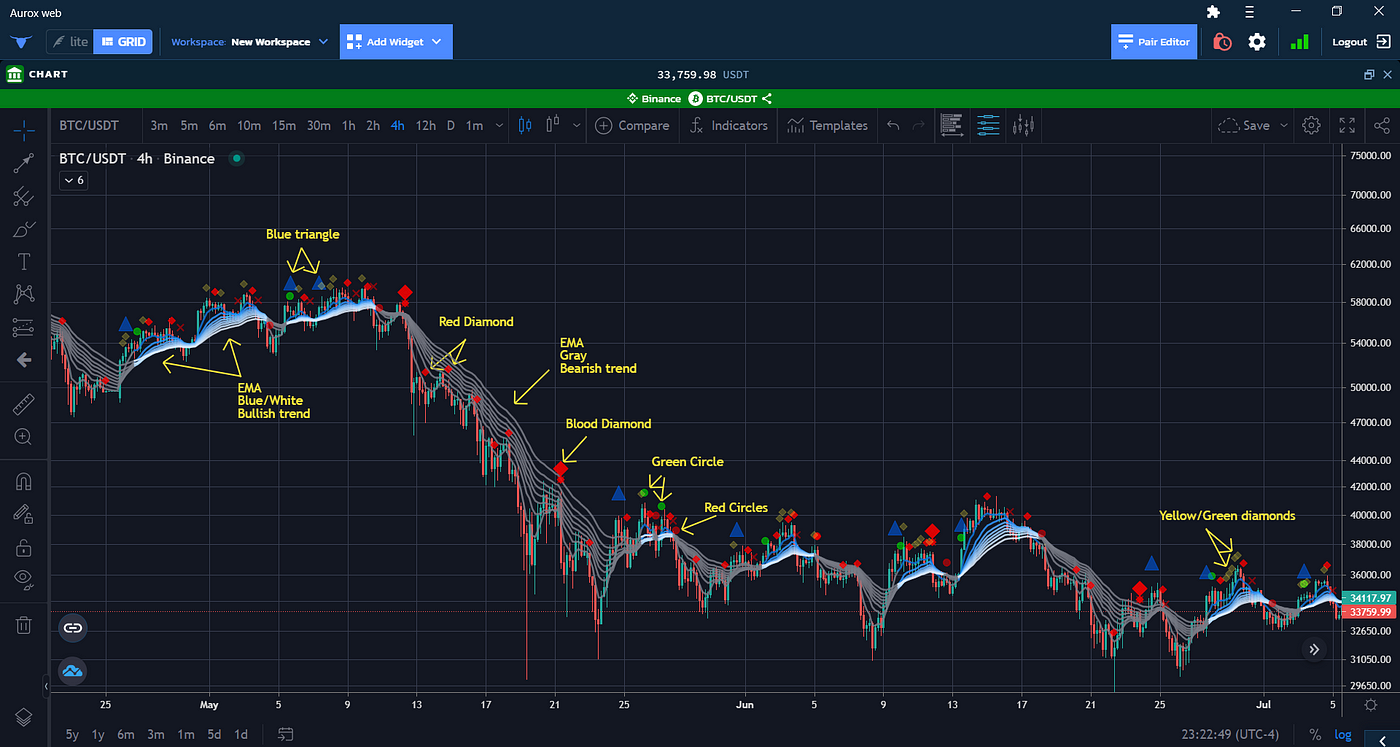Click the share icon in chart toolbar
This screenshot has height=747, width=1400.
coord(1382,125)
